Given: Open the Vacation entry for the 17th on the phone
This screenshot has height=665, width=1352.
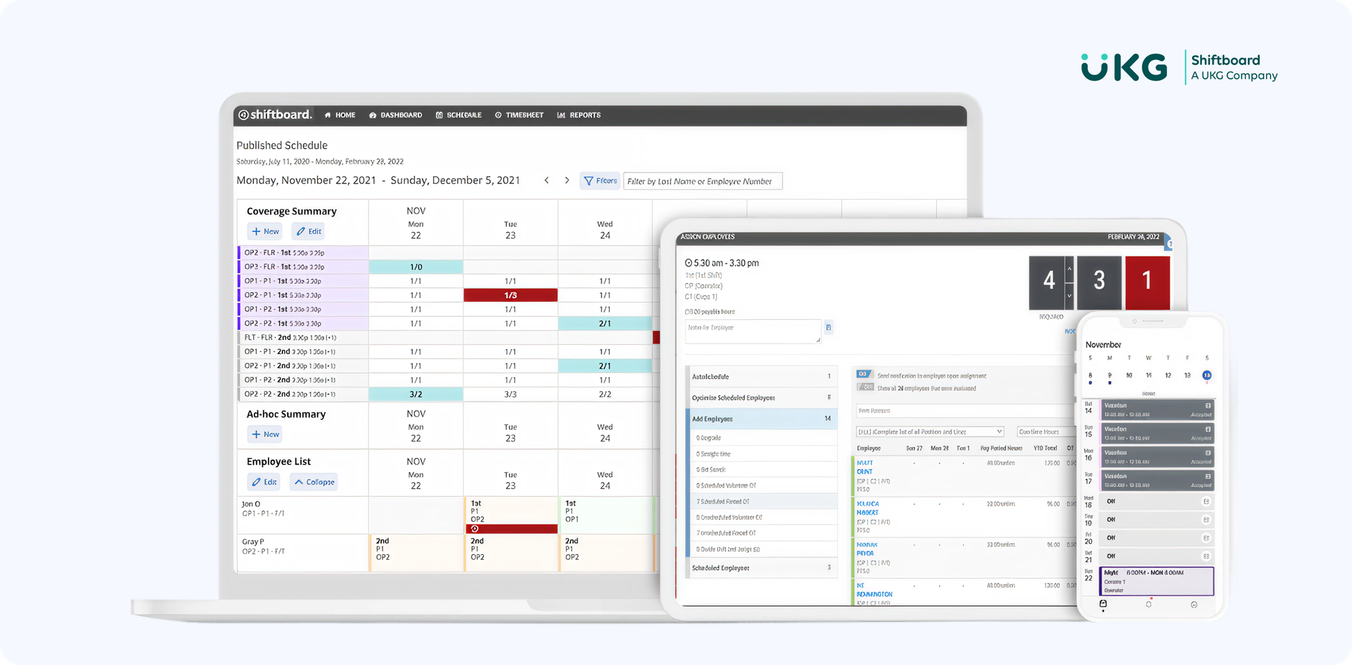Looking at the screenshot, I should tap(1157, 481).
